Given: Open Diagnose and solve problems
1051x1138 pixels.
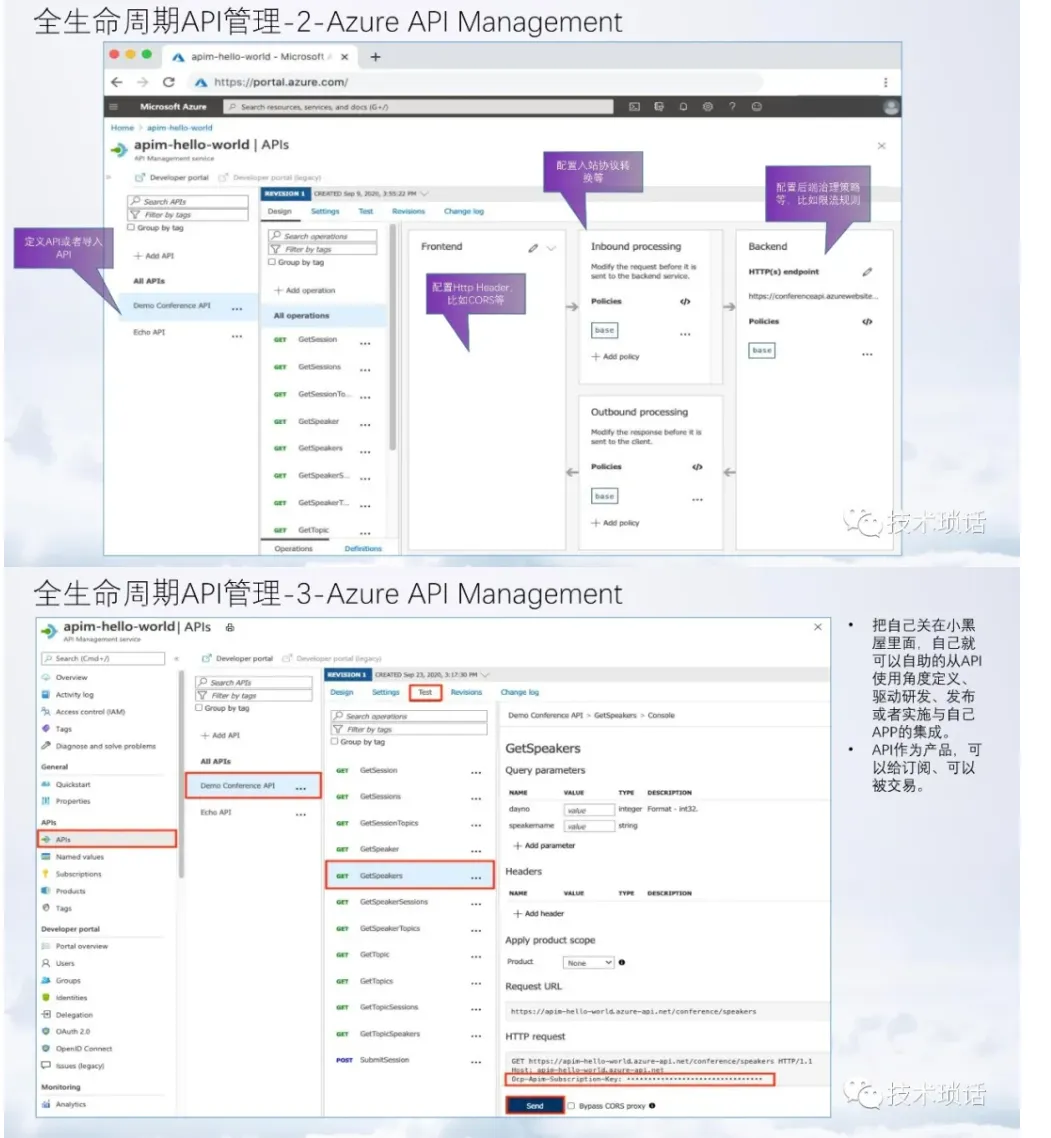Looking at the screenshot, I should click(x=105, y=746).
